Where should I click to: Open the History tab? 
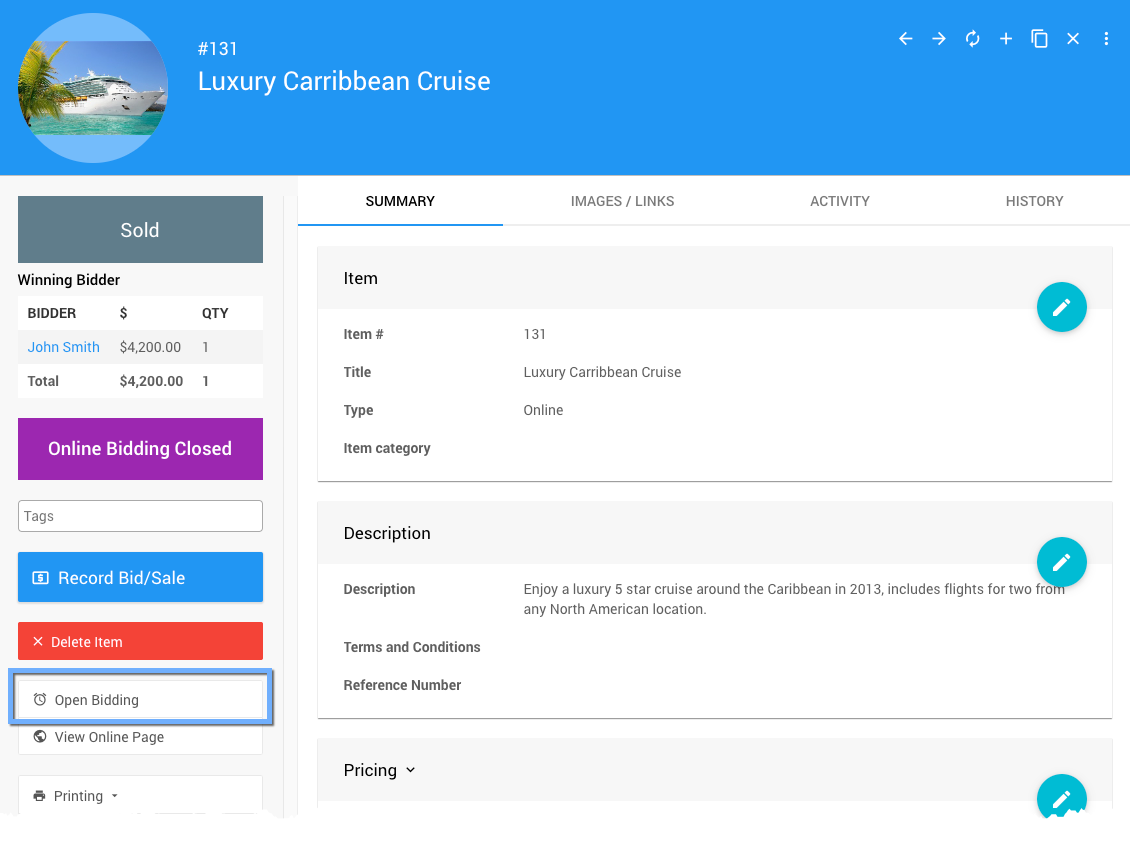point(1034,201)
